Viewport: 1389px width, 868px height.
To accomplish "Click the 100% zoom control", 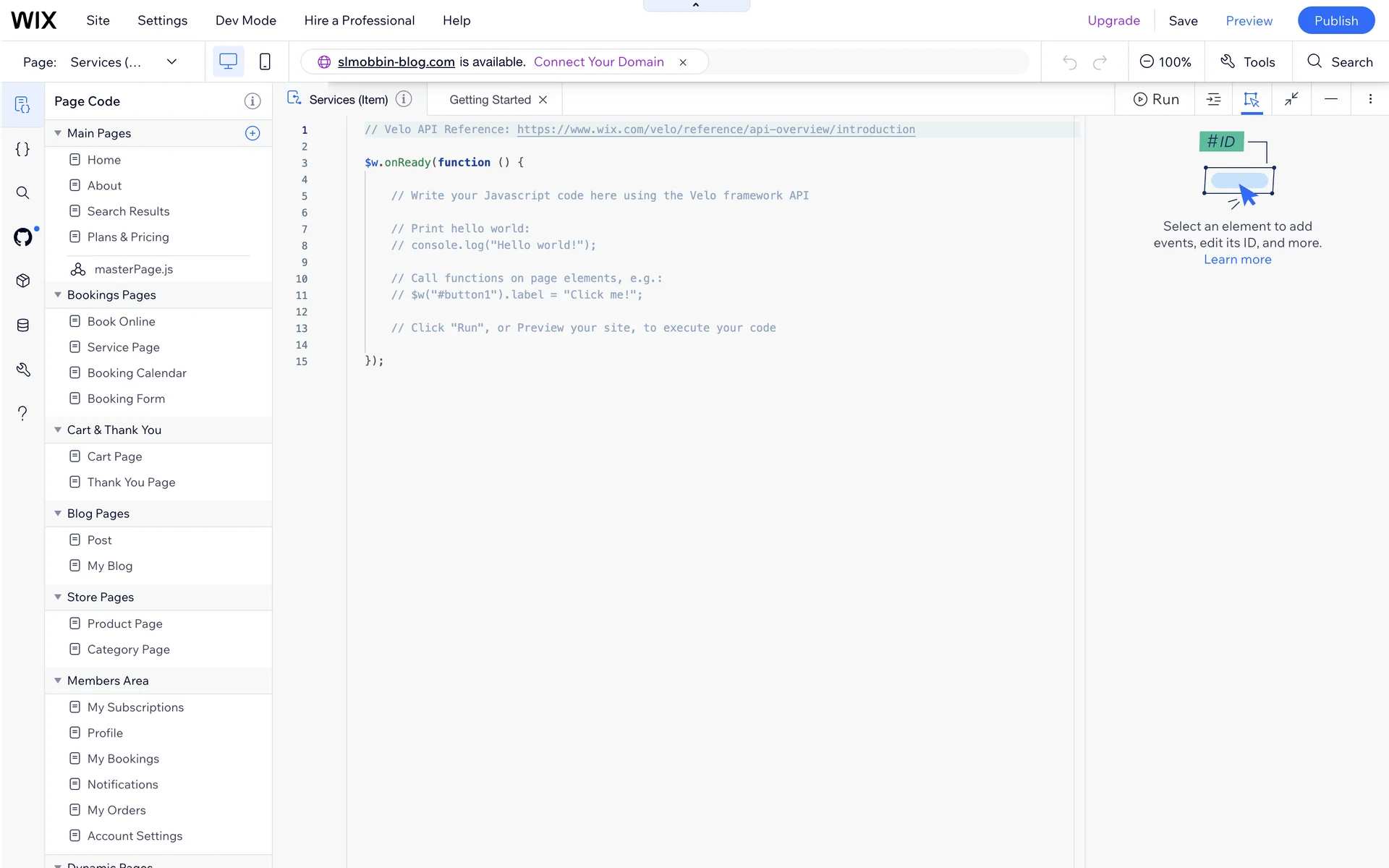I will (1165, 61).
